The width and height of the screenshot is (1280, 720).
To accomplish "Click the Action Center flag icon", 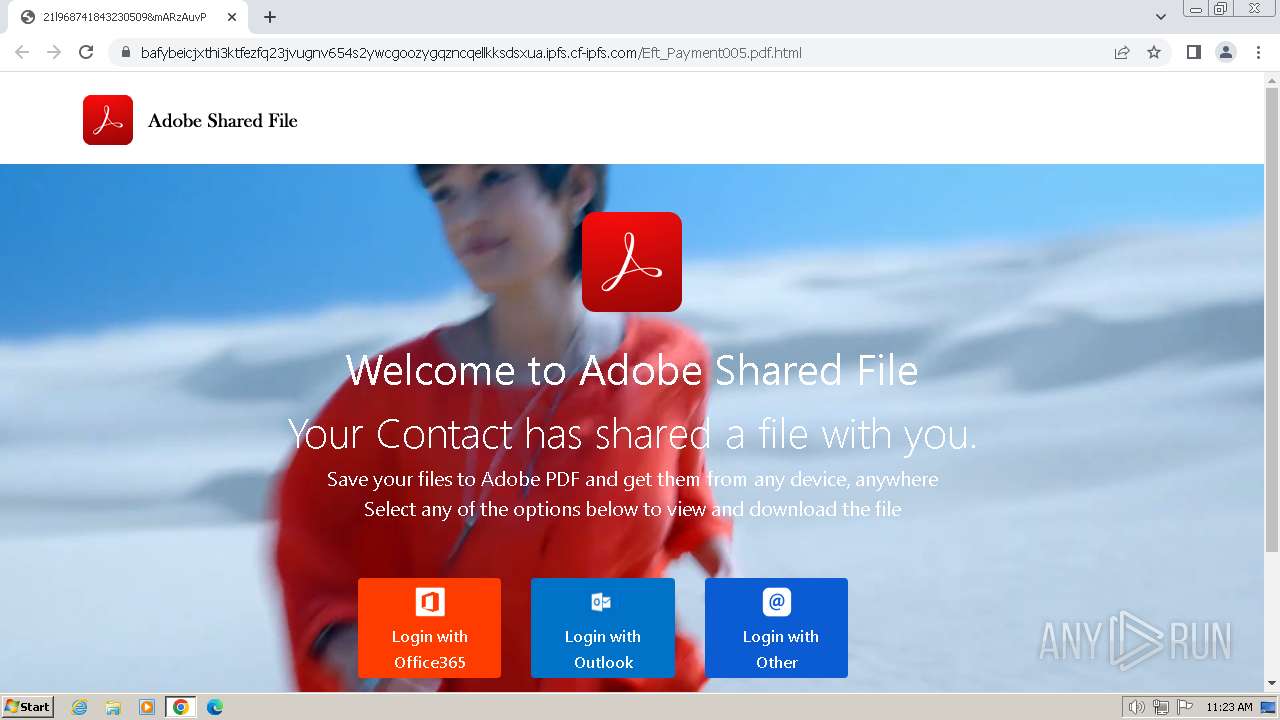I will click(1185, 707).
